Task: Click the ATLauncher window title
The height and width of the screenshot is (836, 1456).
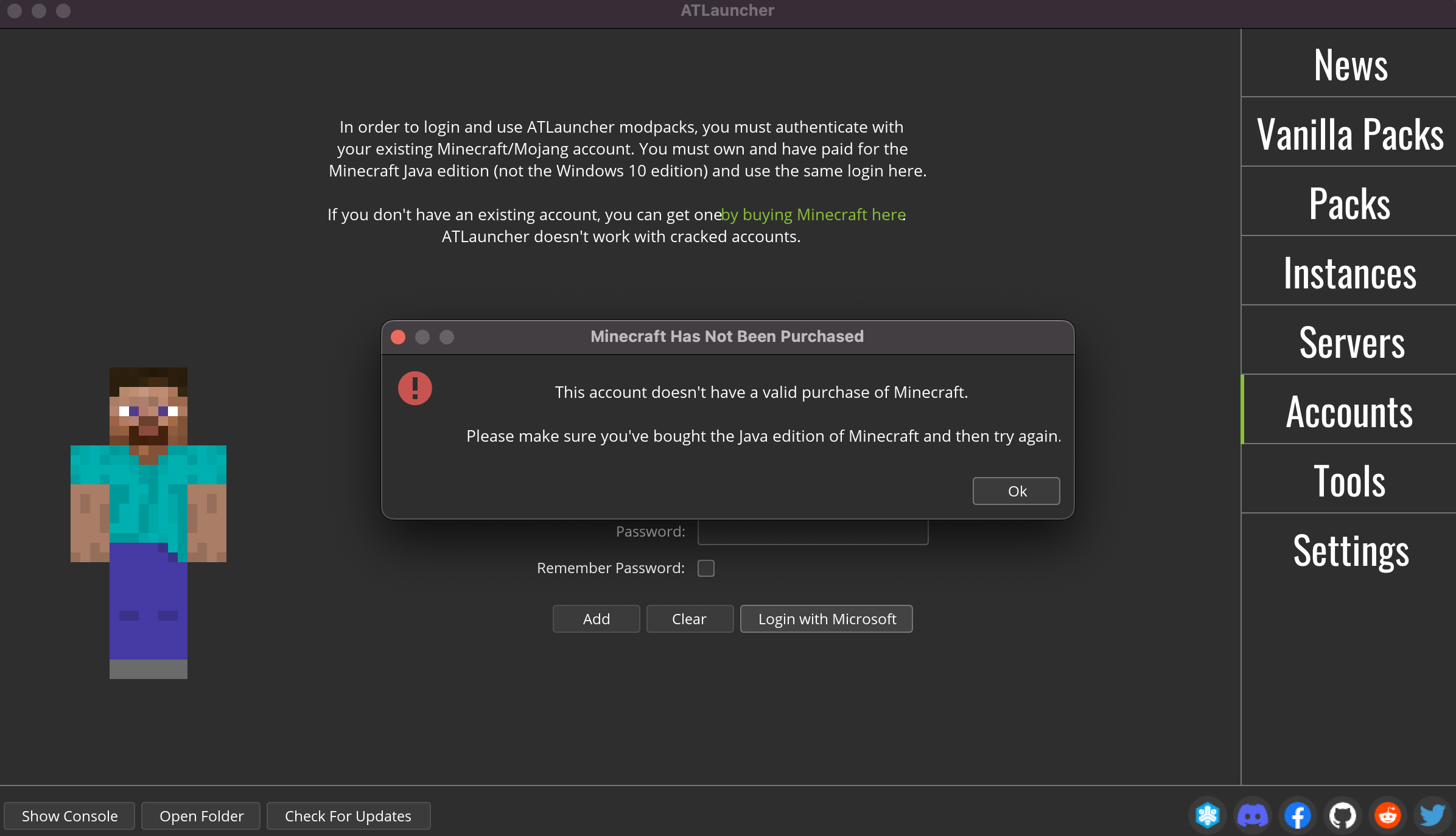Action: [727, 10]
